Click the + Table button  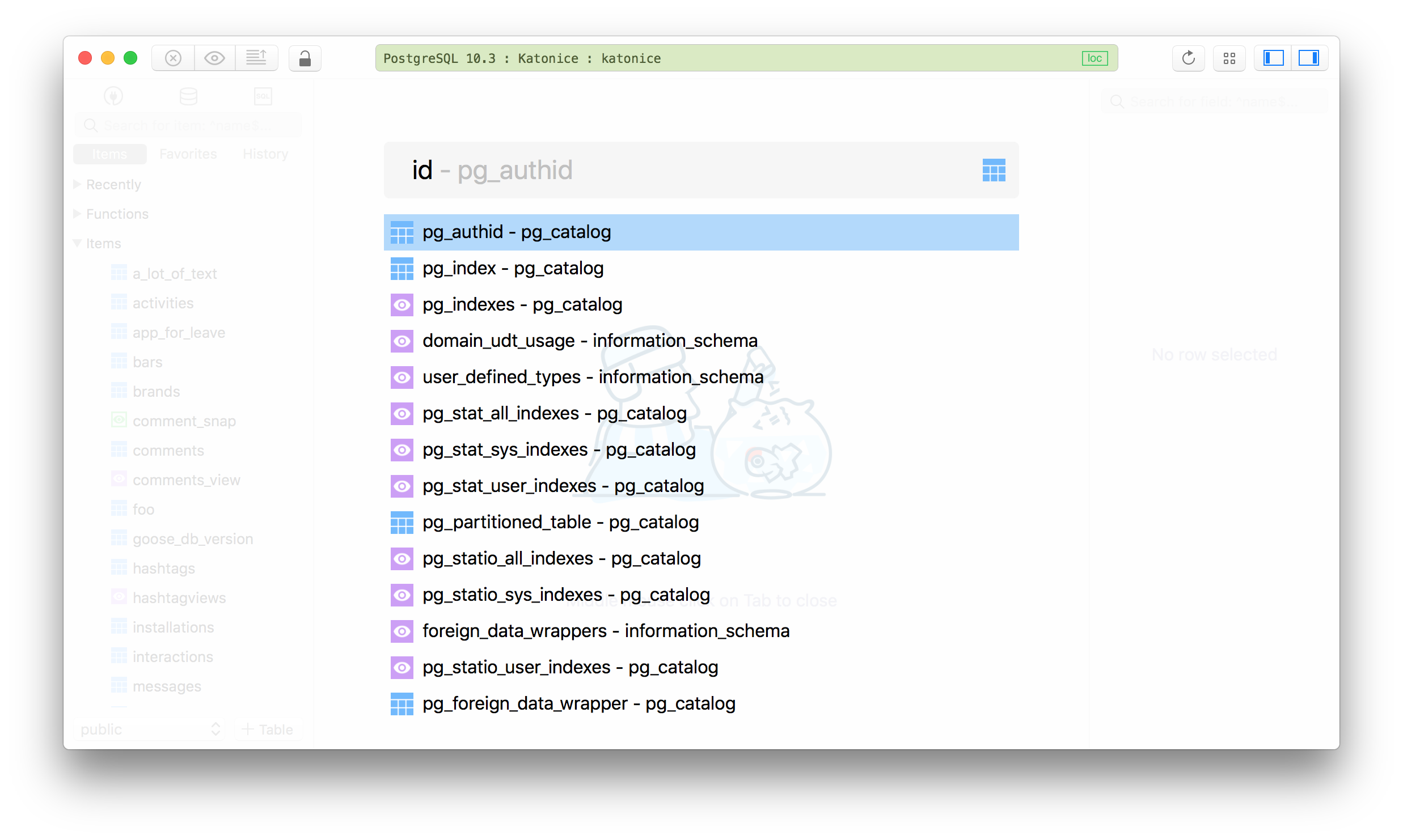pos(268,729)
